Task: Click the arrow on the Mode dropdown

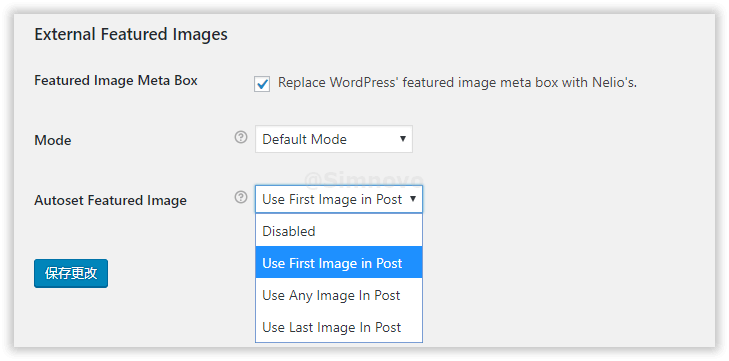Action: 403,139
